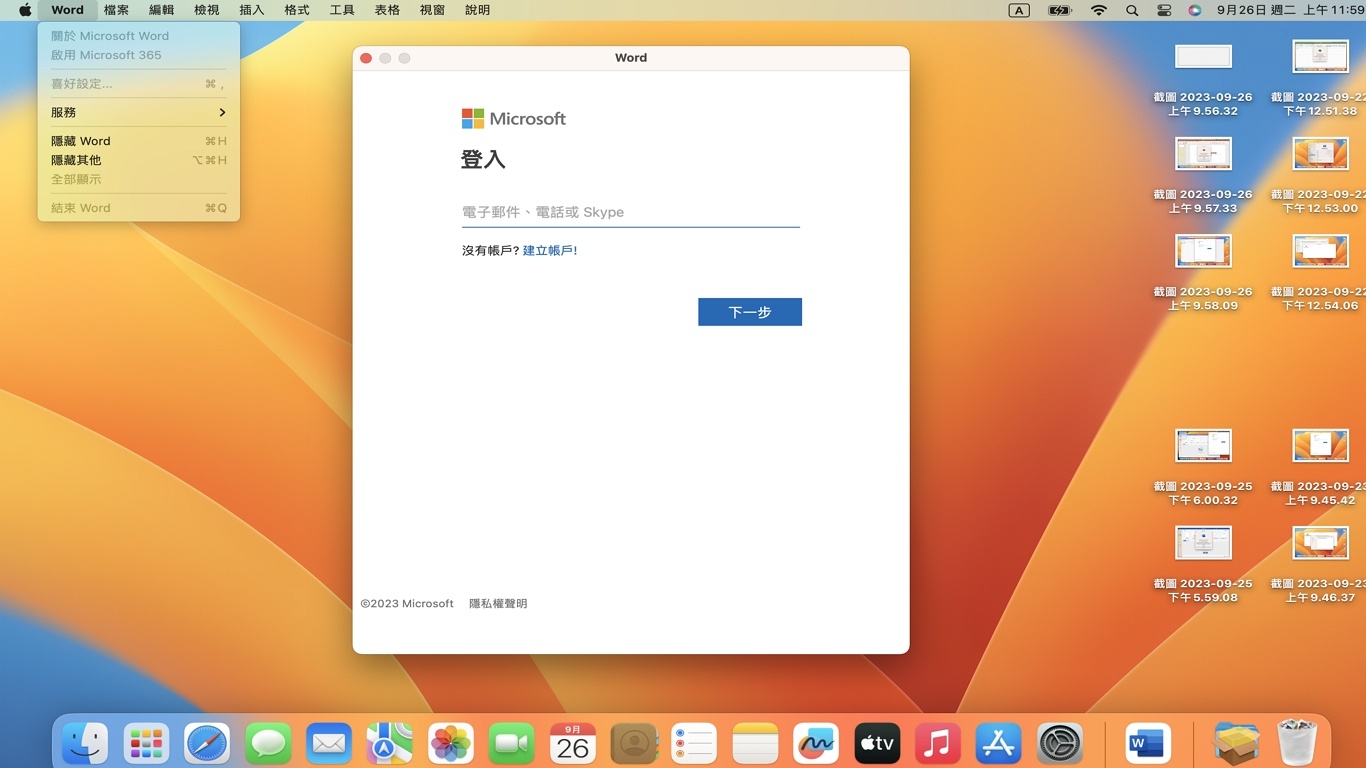Click the date and time clock
The height and width of the screenshot is (768, 1366).
point(1290,10)
